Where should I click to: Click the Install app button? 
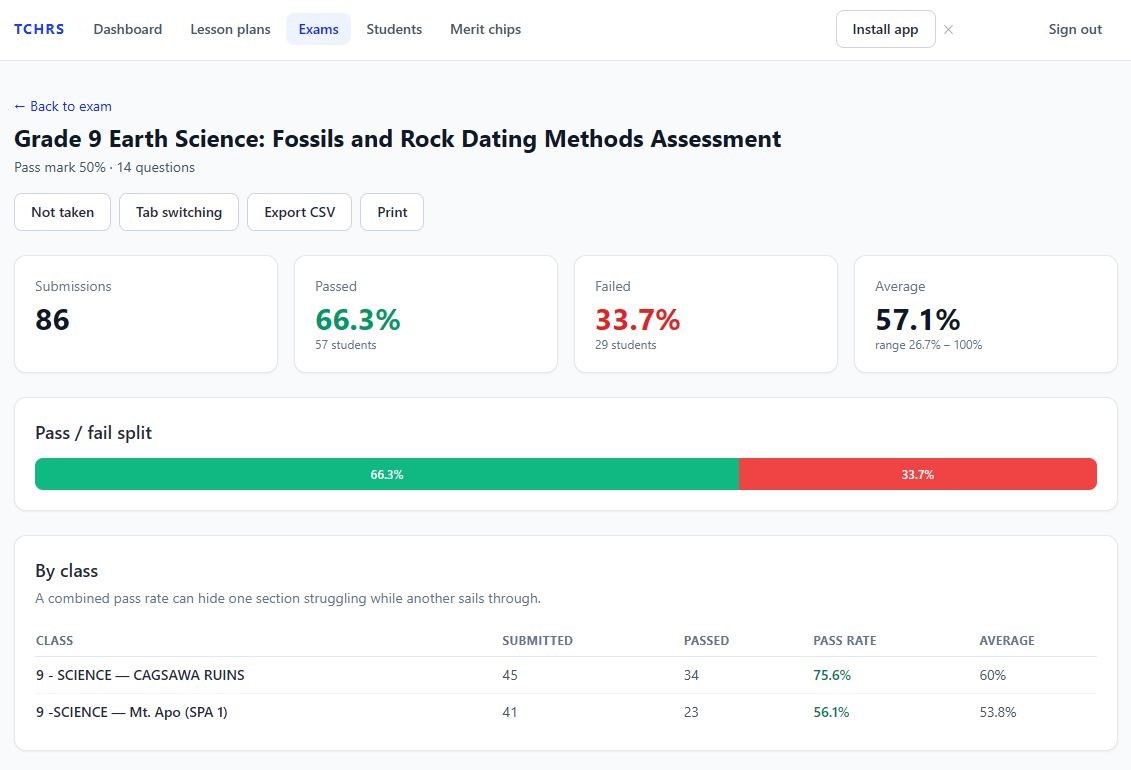point(885,30)
